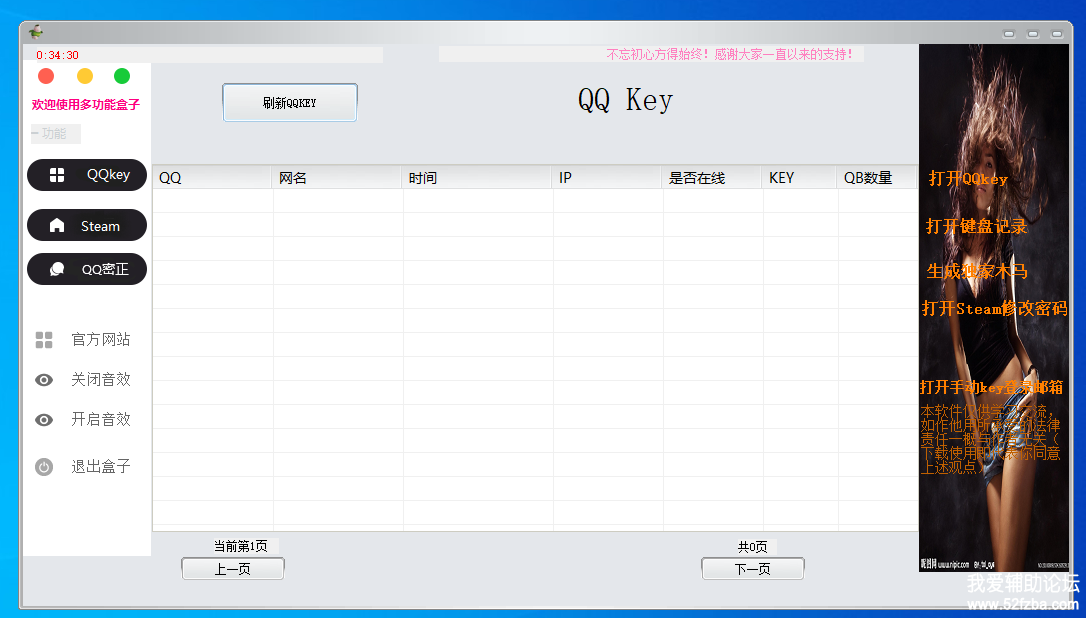Click the 是否在线 column header
Screen dimensions: 1086x618
pyautogui.click(x=711, y=177)
